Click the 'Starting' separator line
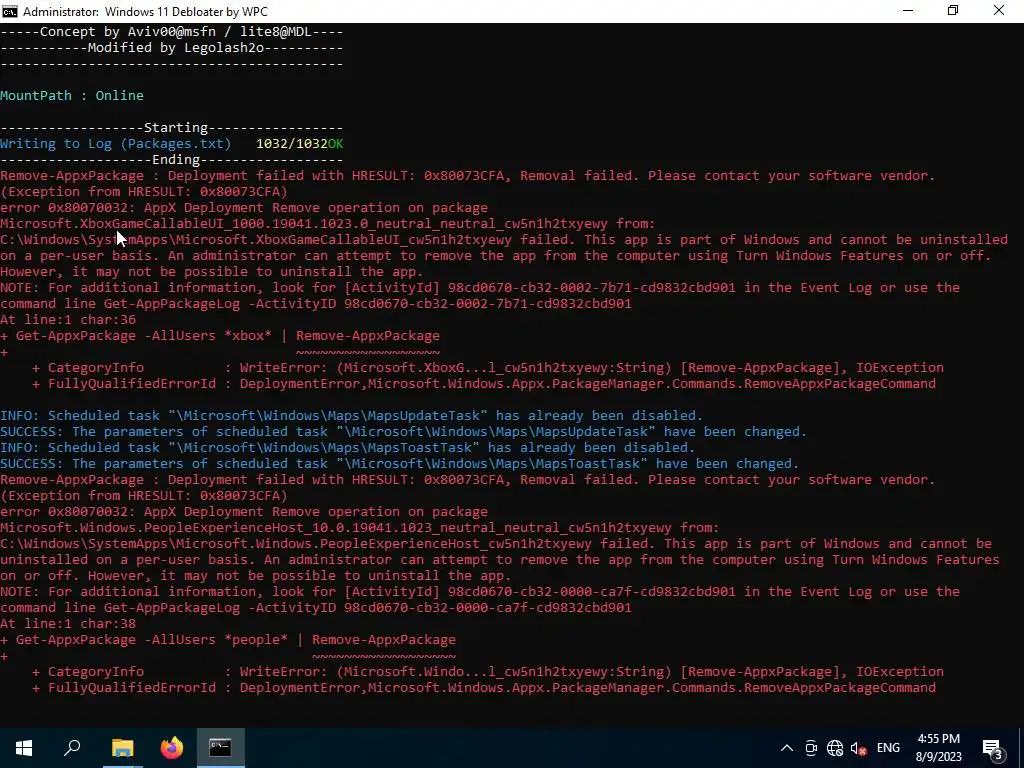 pyautogui.click(x=172, y=128)
